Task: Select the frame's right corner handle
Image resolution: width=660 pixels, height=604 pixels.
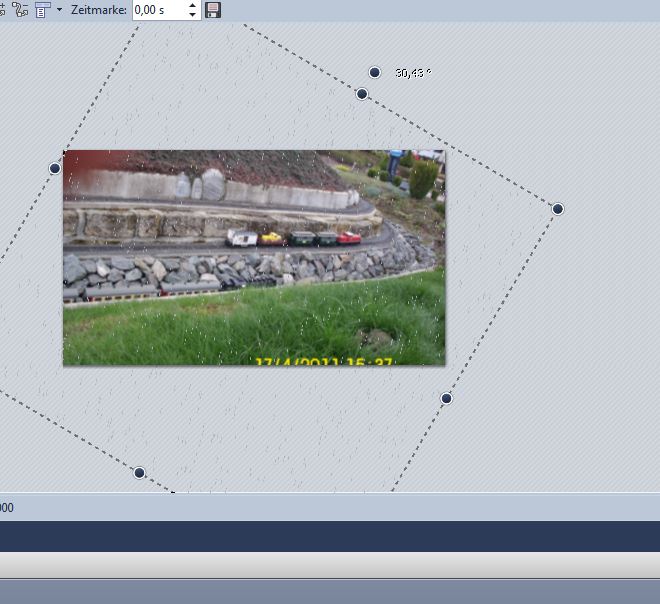Action: click(x=558, y=209)
